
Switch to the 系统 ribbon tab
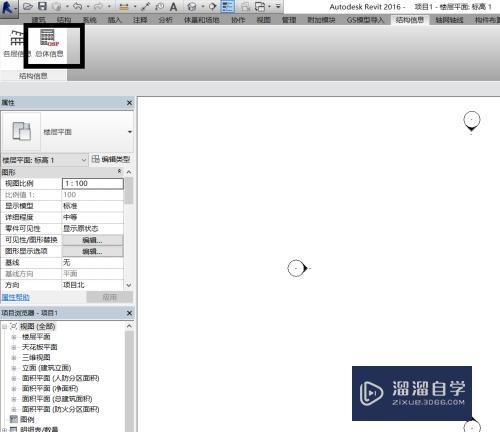pyautogui.click(x=89, y=20)
